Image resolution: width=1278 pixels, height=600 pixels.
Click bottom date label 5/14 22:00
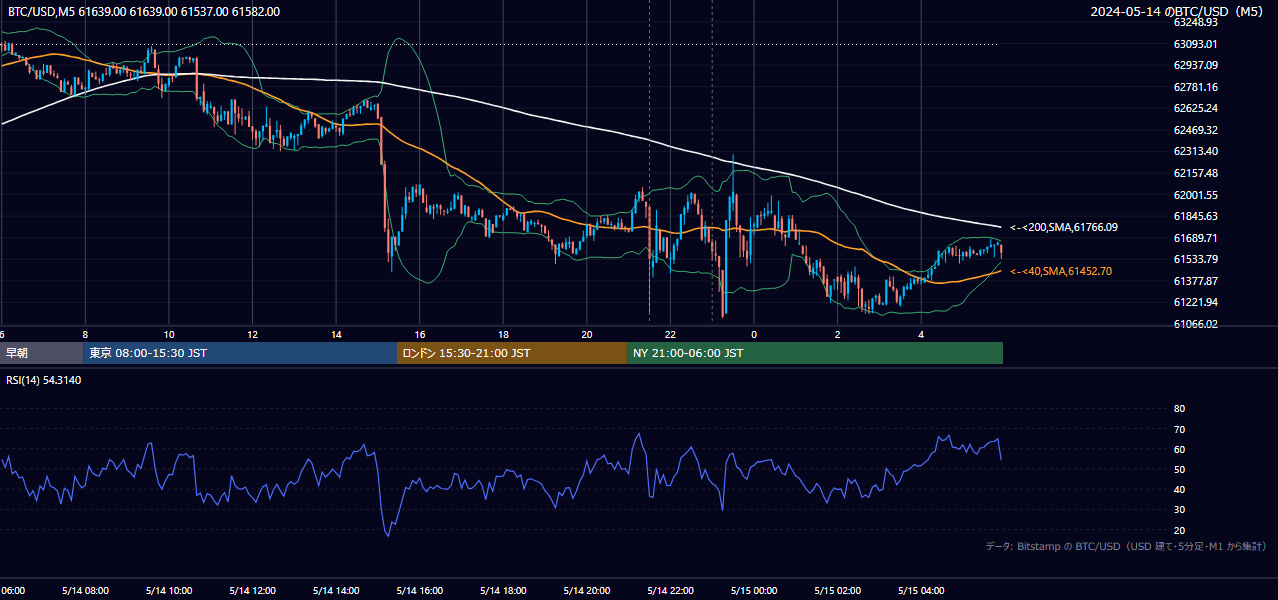[x=670, y=591]
